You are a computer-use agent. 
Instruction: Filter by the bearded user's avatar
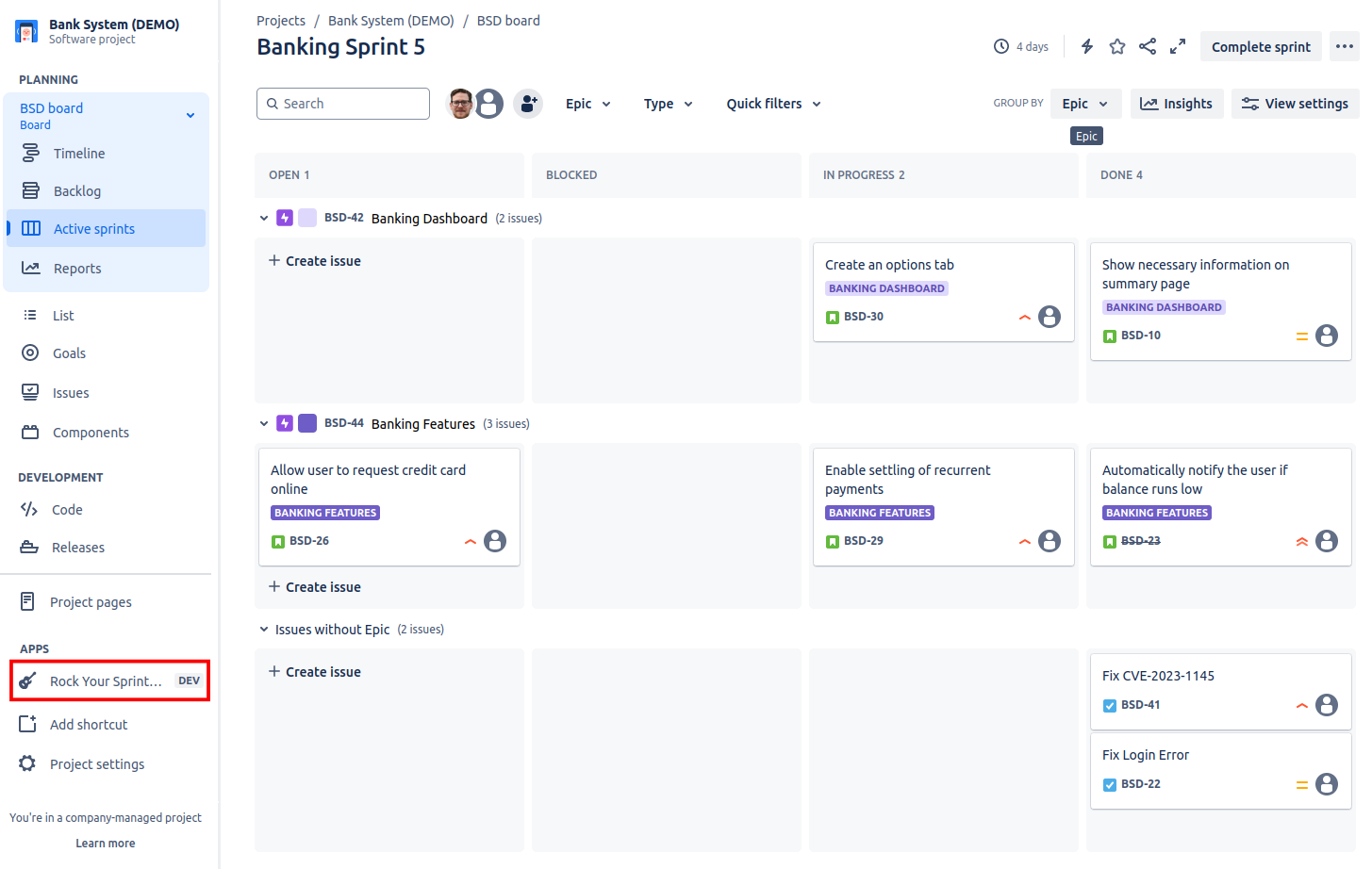[459, 104]
